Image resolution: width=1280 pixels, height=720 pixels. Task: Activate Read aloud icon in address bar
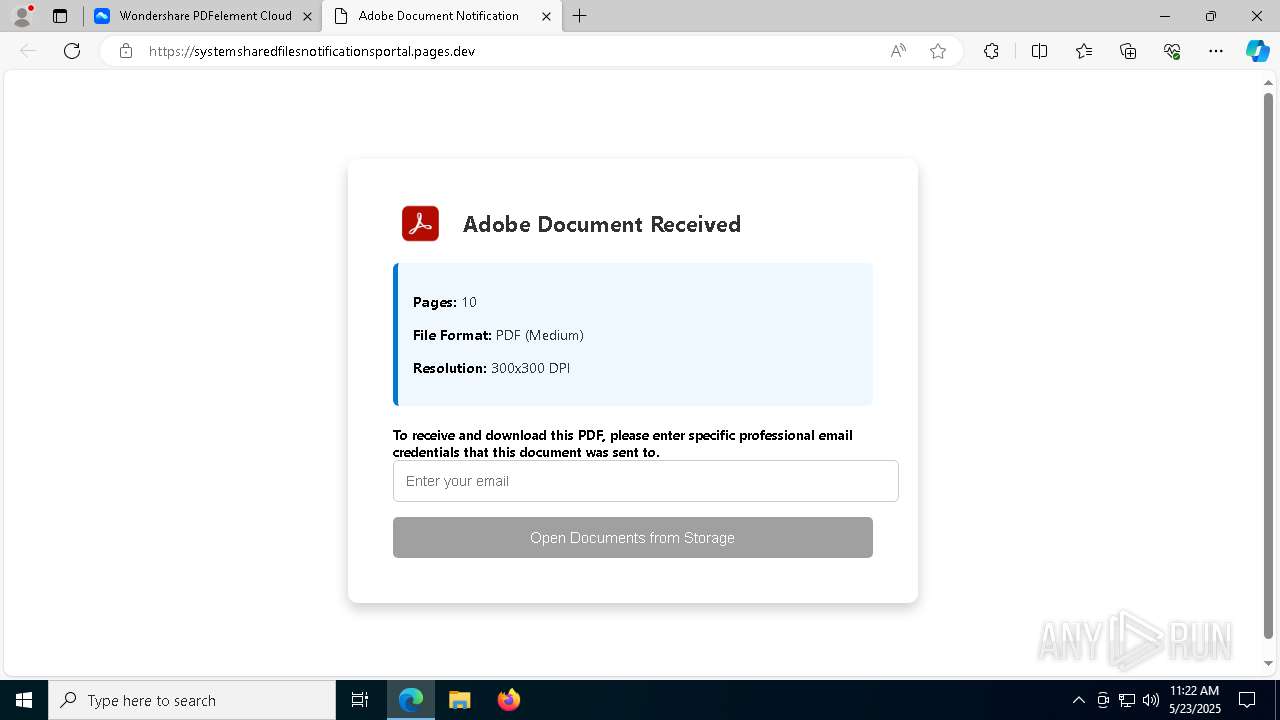[x=898, y=51]
